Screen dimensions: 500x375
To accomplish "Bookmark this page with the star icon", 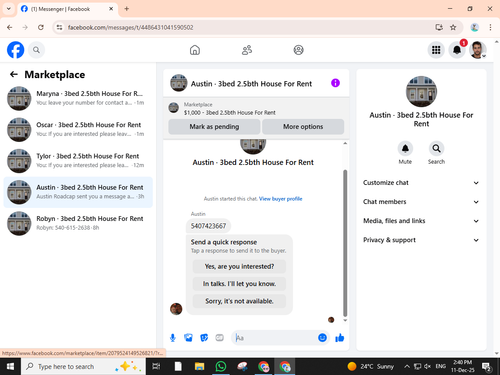I will tap(453, 27).
